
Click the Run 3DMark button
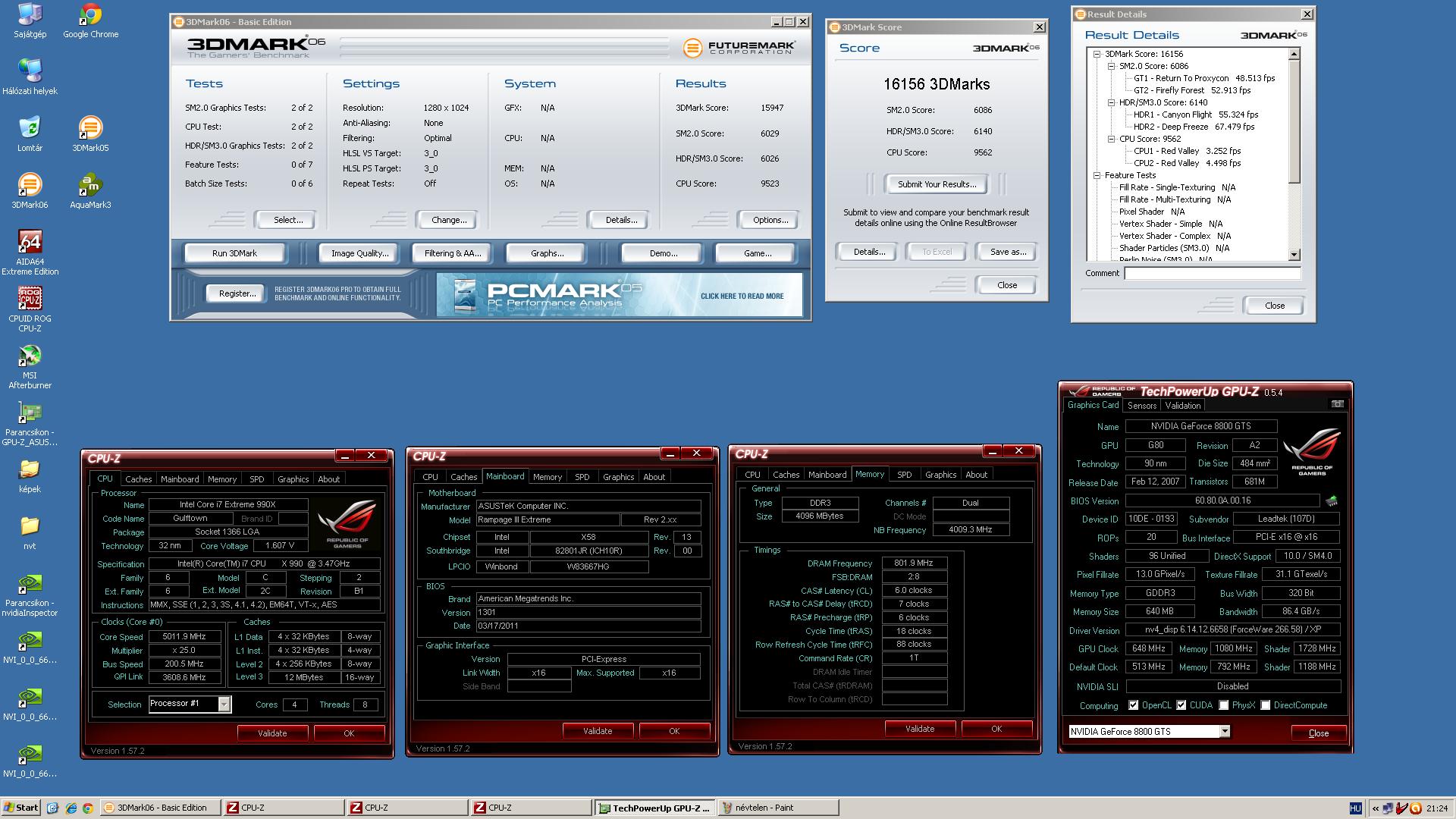[234, 253]
